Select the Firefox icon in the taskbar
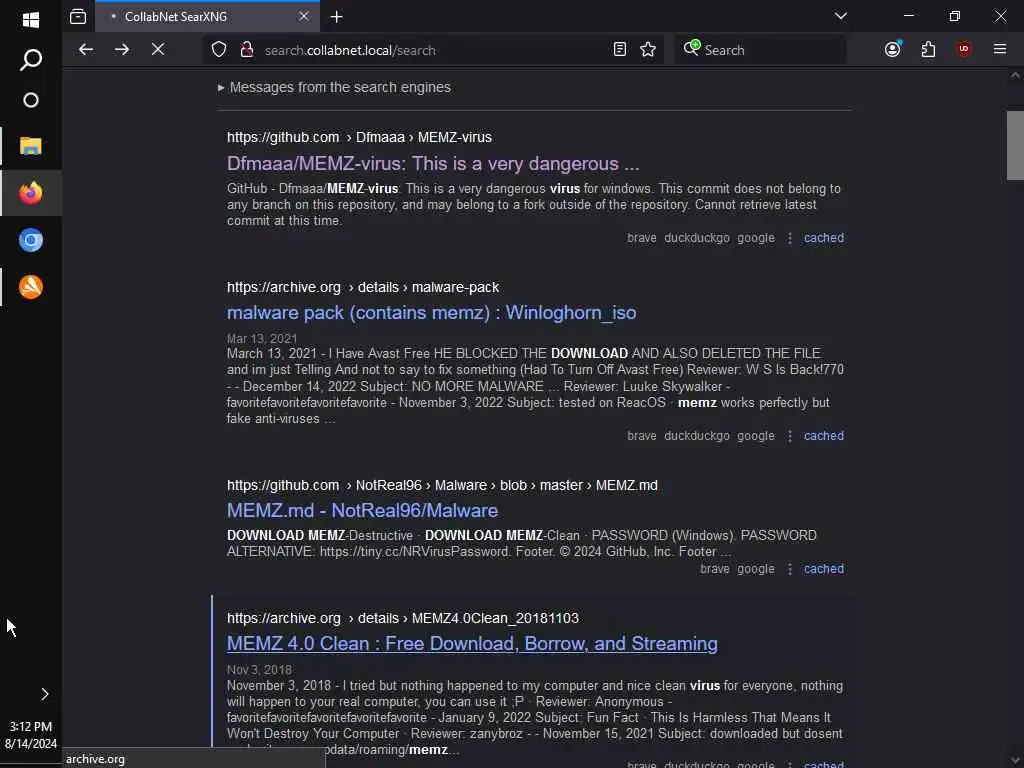1024x768 pixels. tap(31, 193)
